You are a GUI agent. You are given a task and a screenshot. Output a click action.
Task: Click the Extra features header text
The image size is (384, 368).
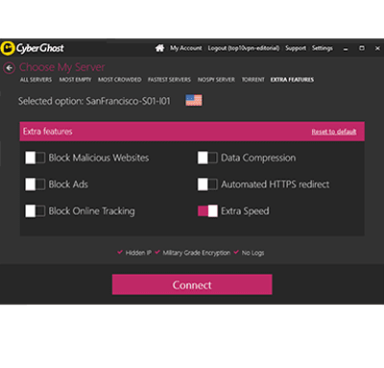48,131
